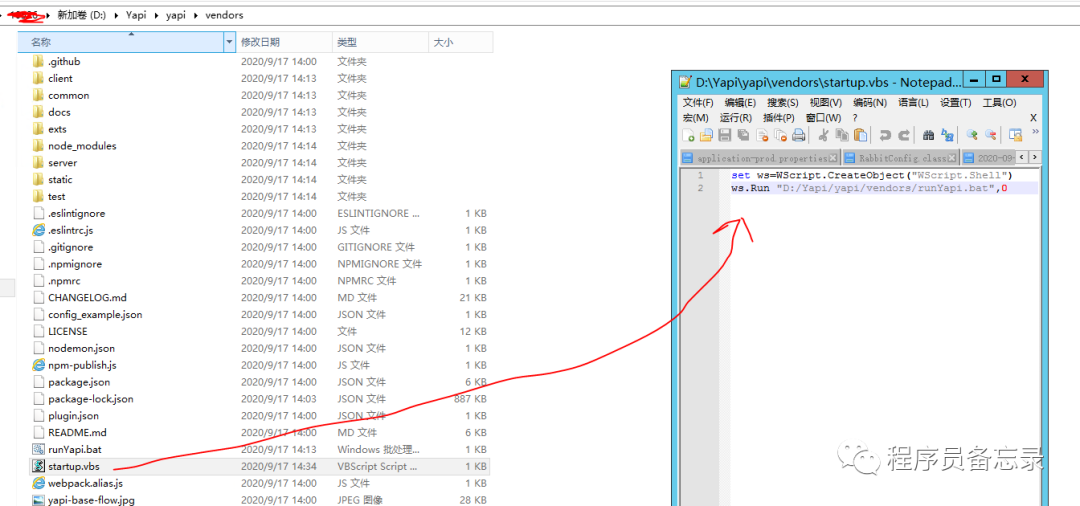Open the 工具(O) menu
Screen dimensions: 1080x506
coord(999,103)
